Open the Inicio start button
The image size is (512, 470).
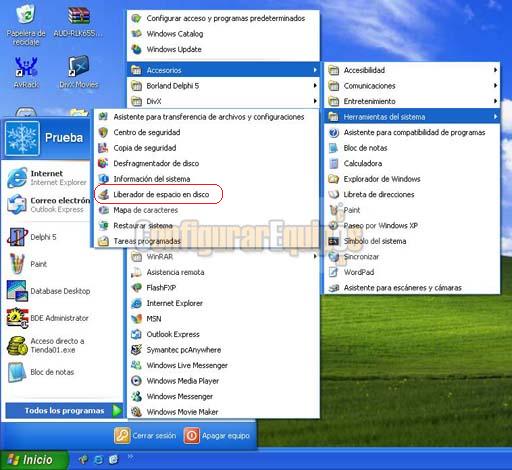[34, 460]
